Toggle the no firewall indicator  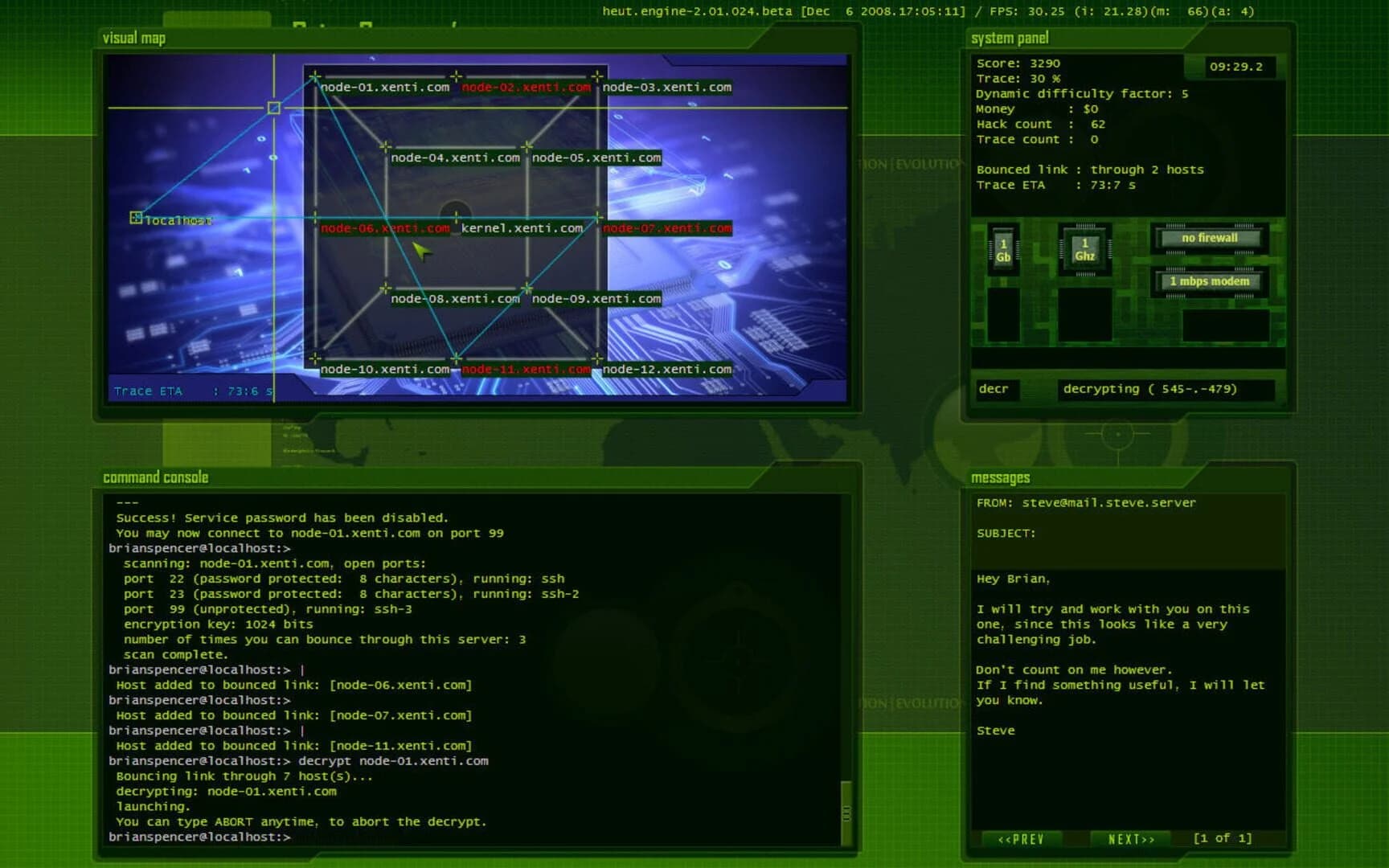[1209, 238]
